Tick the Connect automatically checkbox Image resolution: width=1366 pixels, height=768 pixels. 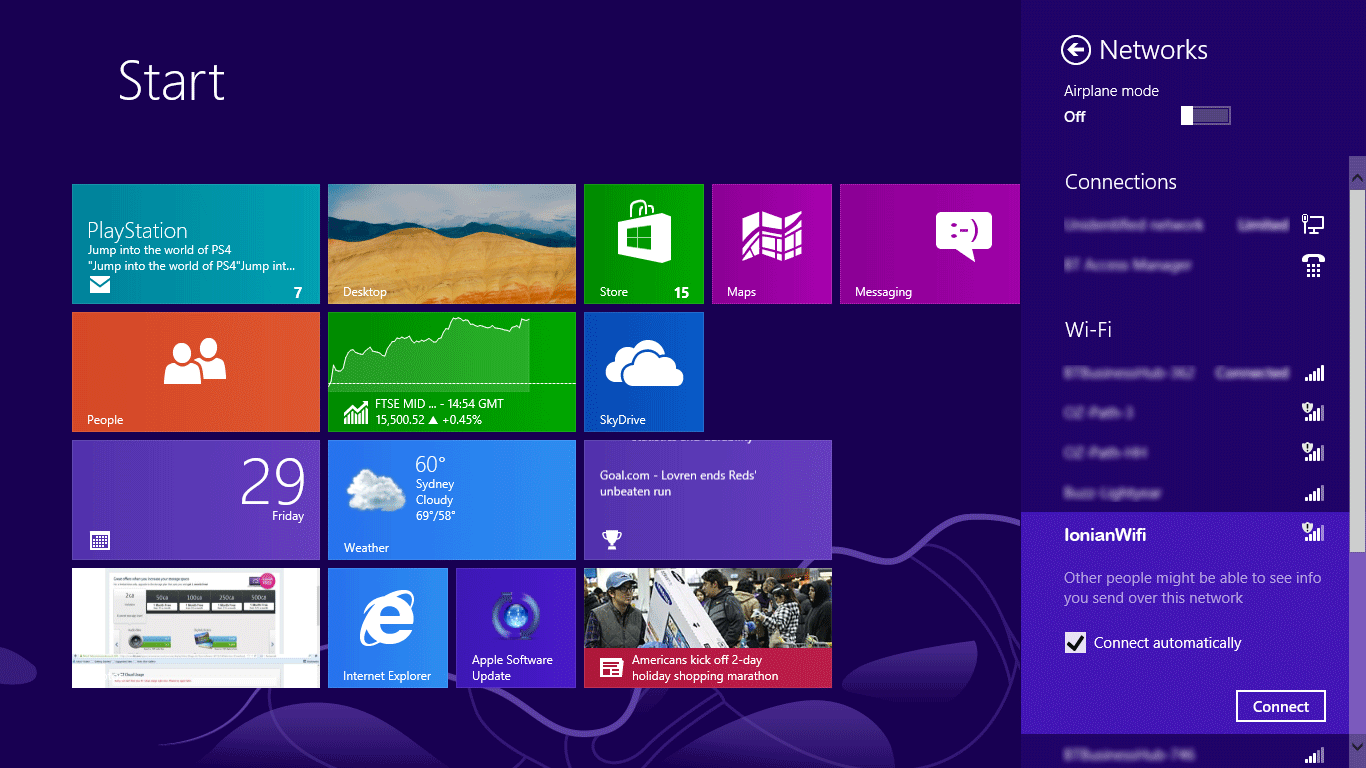[x=1075, y=643]
